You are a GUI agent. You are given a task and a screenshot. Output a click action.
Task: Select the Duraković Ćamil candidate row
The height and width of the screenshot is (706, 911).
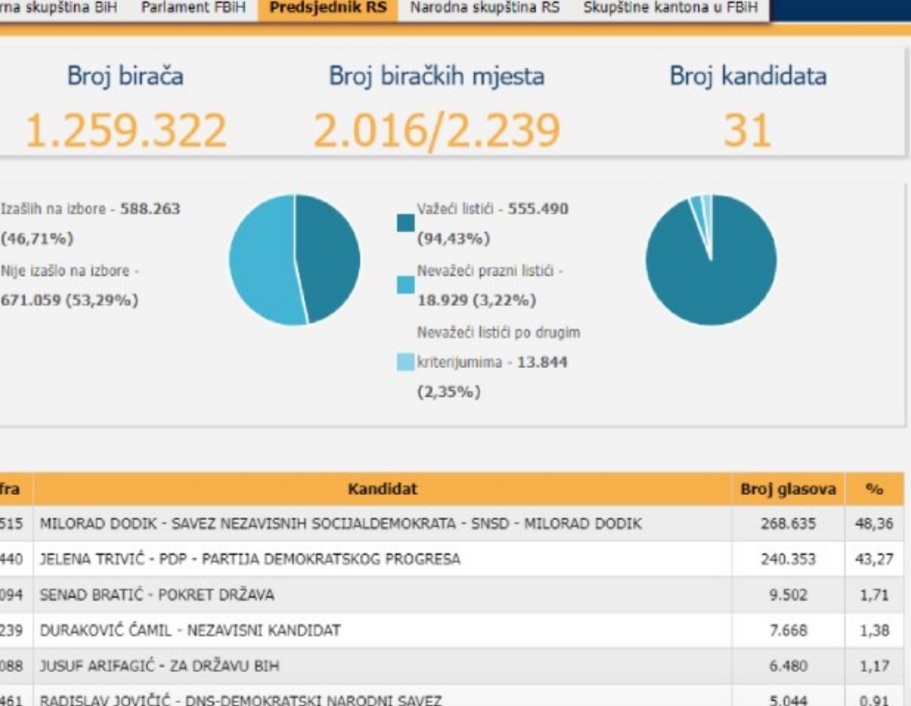pos(190,631)
